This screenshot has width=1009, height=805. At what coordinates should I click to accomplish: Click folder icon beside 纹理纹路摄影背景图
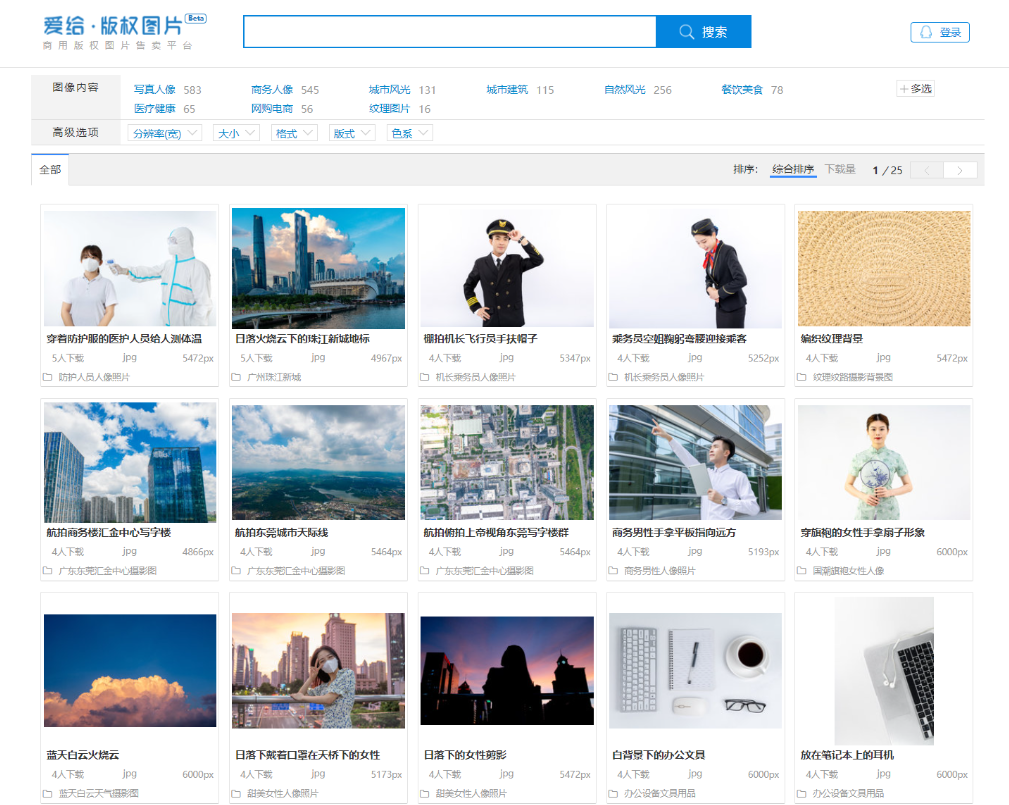tap(802, 377)
